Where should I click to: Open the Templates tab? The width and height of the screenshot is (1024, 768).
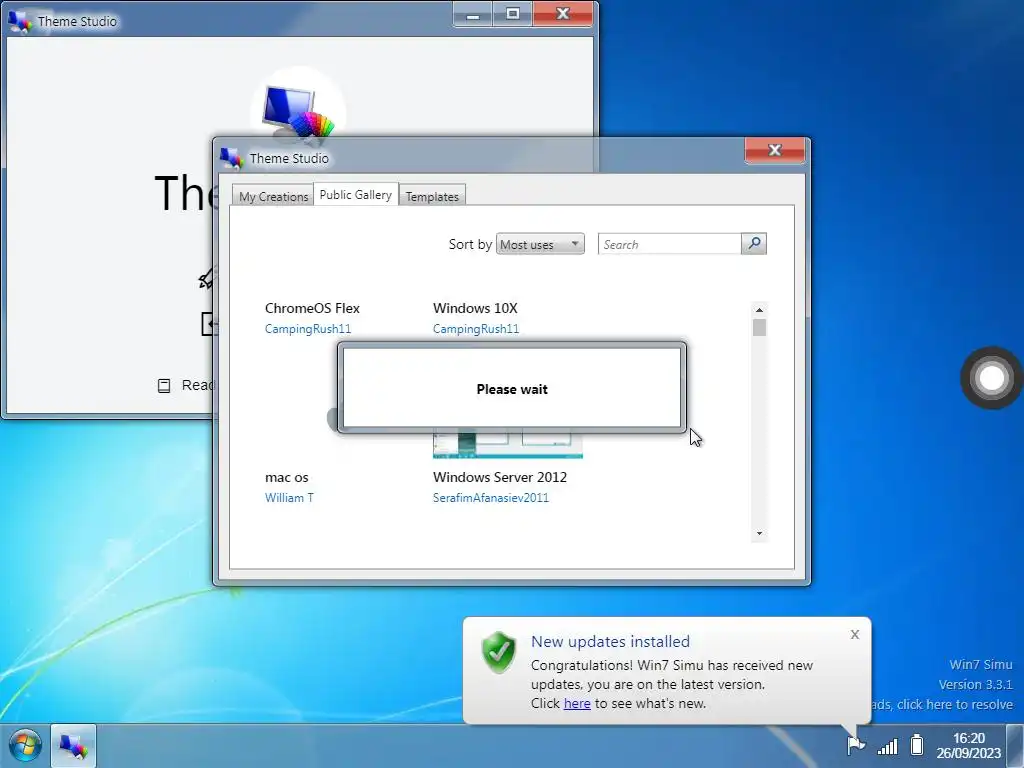click(x=432, y=196)
